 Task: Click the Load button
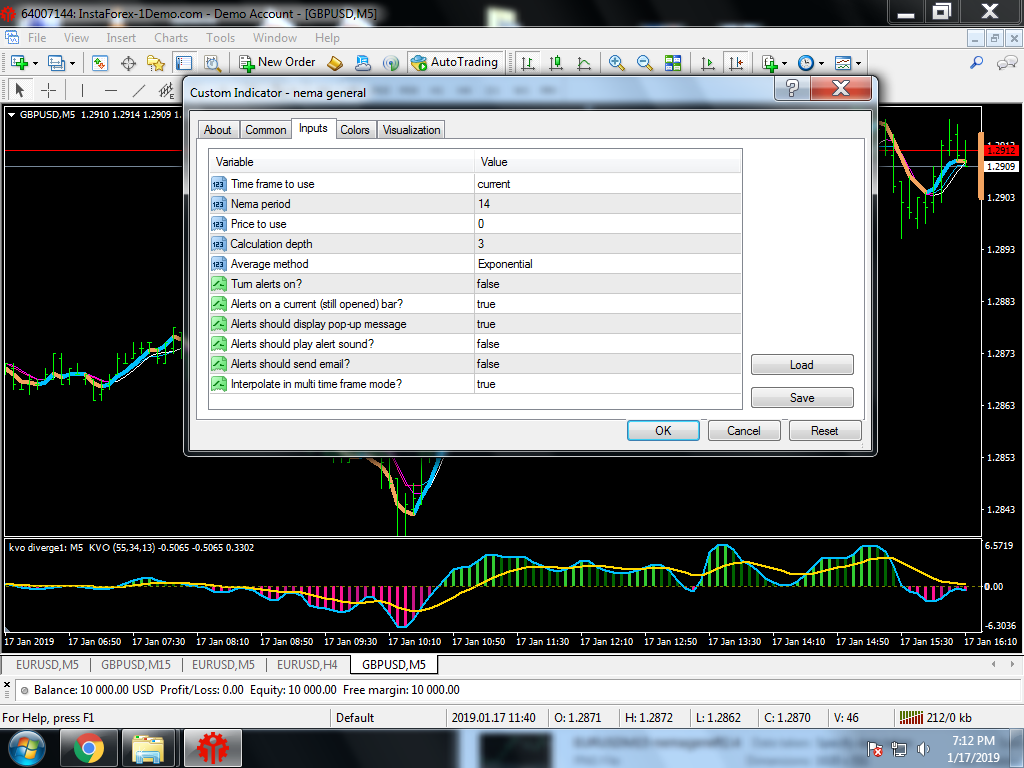point(801,365)
